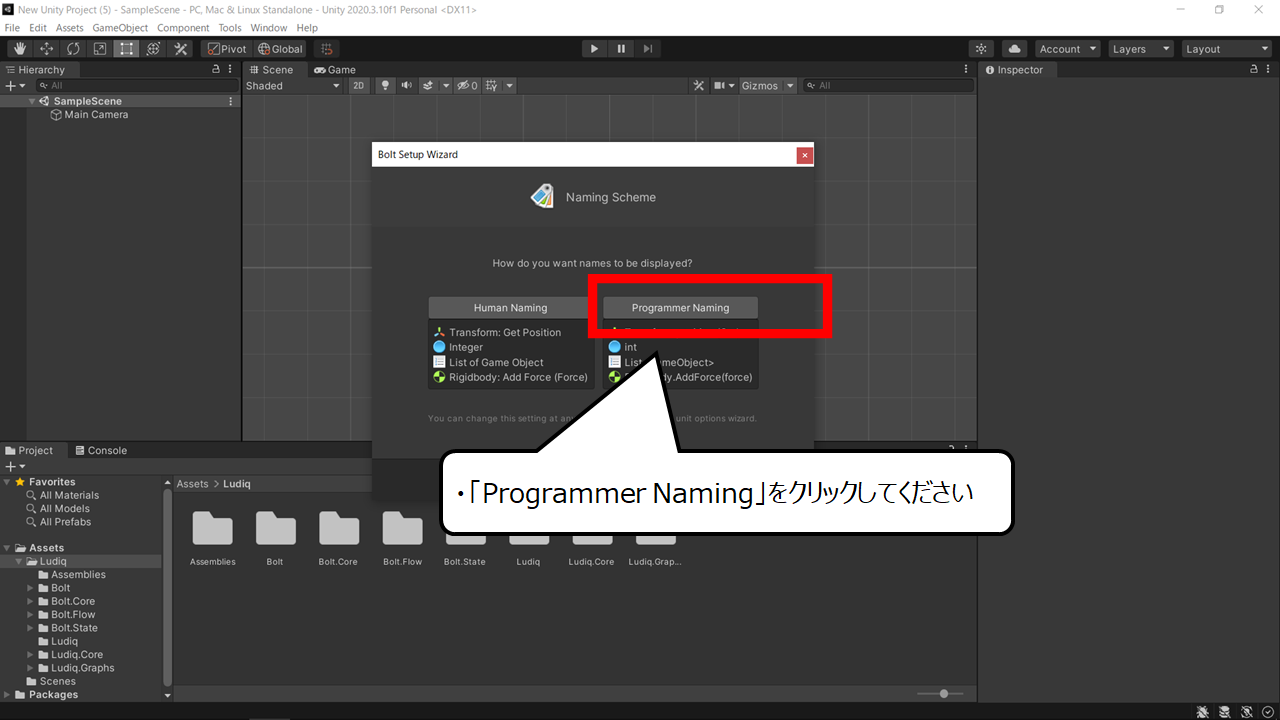Open Layers dropdown
1280x720 pixels.
[1140, 49]
